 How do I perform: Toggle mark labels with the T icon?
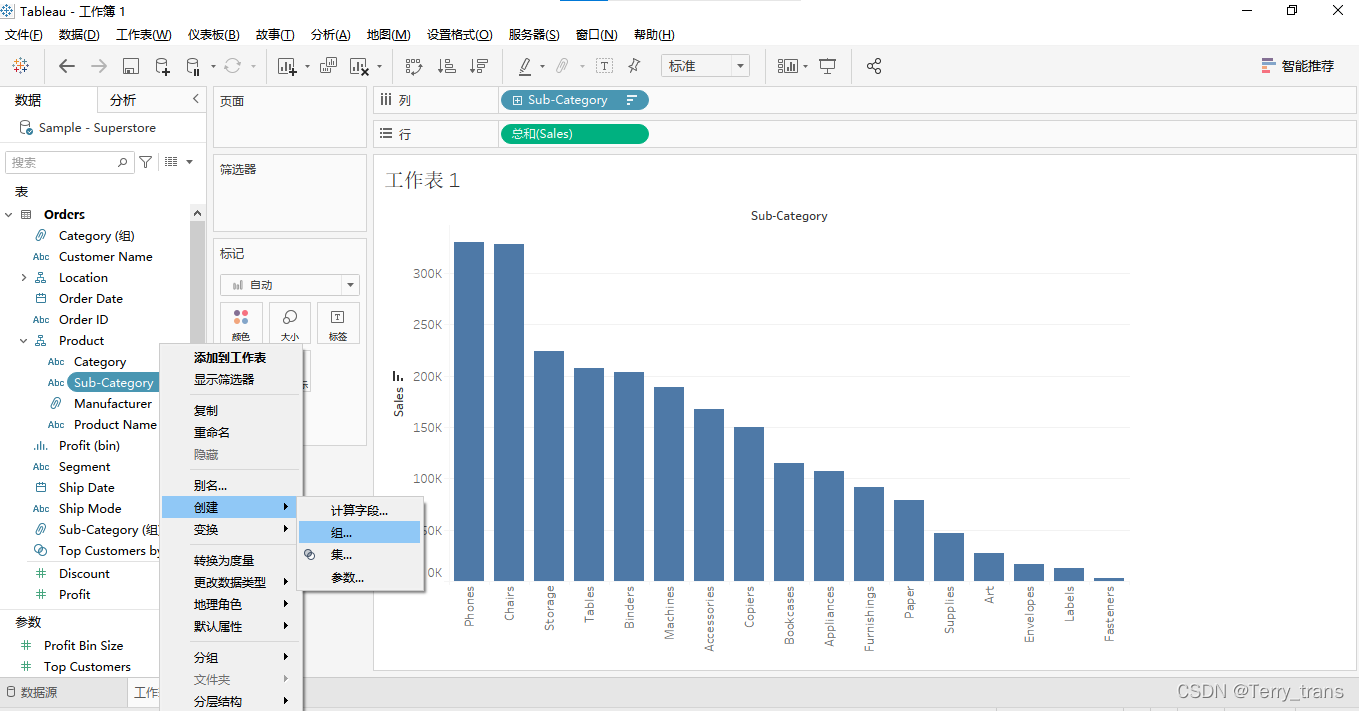[x=604, y=66]
